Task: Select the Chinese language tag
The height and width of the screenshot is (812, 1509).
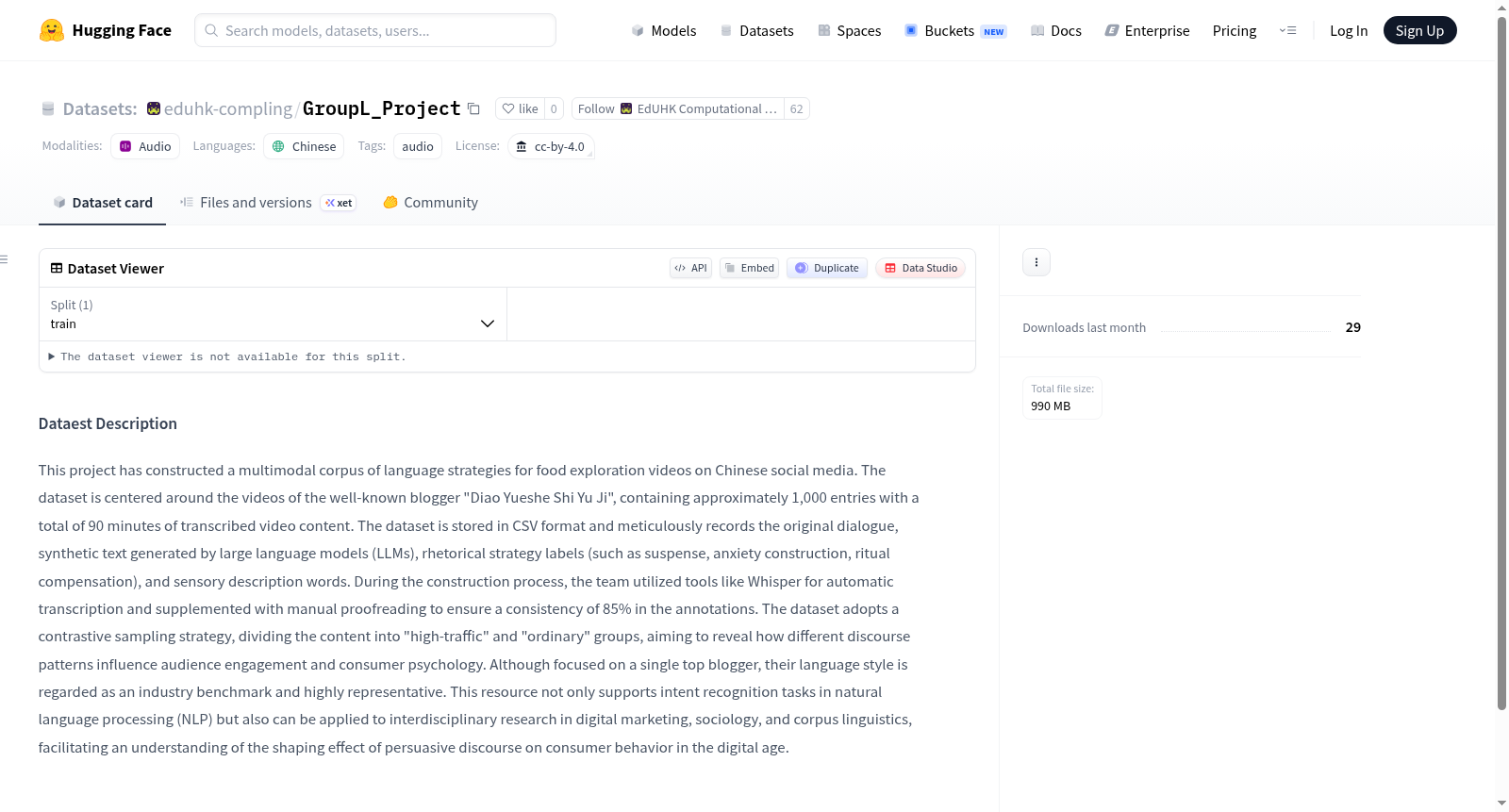Action: [x=304, y=146]
